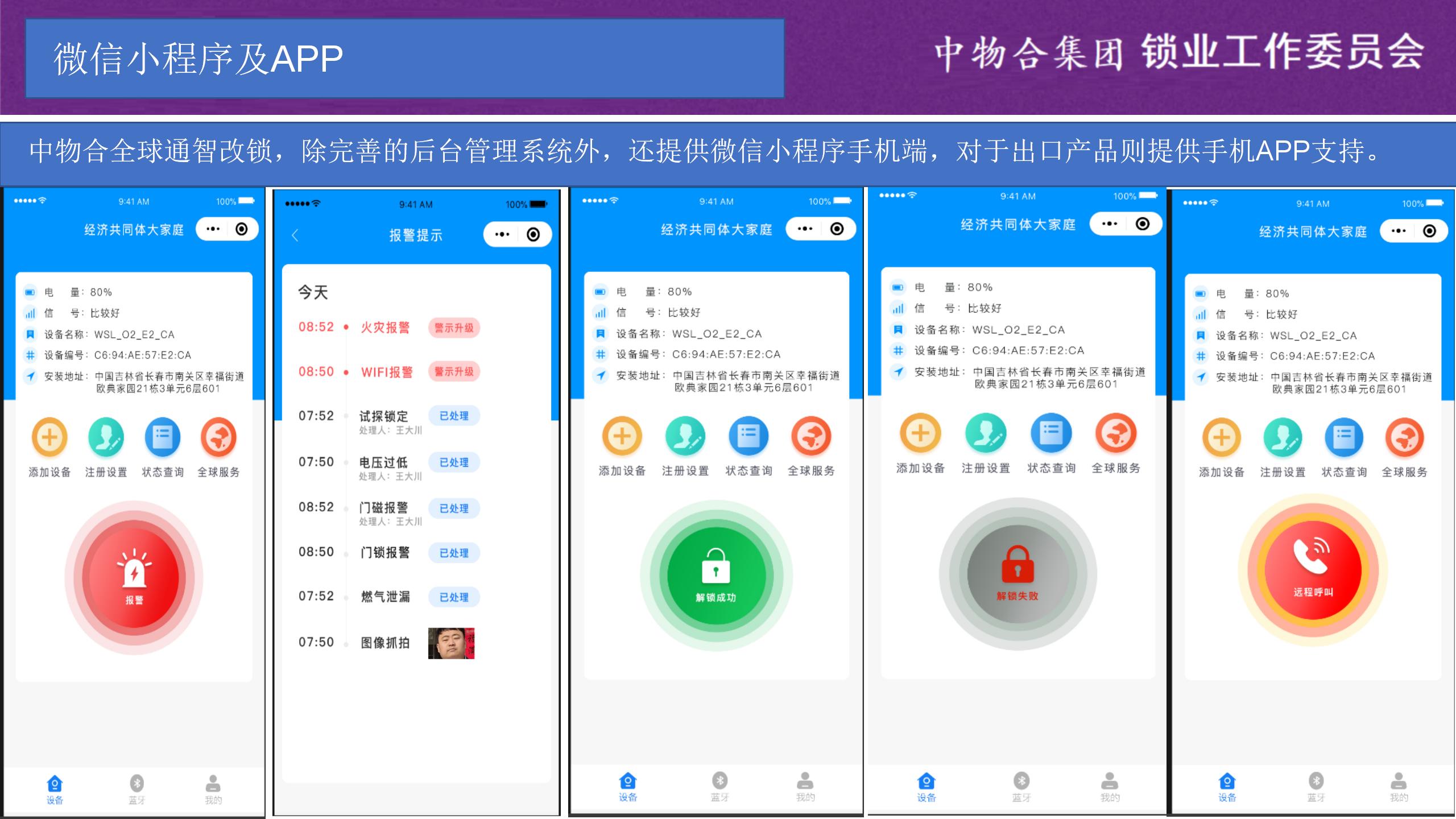Open 设备 tab in the 远程呼叫 screen
Screen dimensions: 1456x819
click(1227, 787)
